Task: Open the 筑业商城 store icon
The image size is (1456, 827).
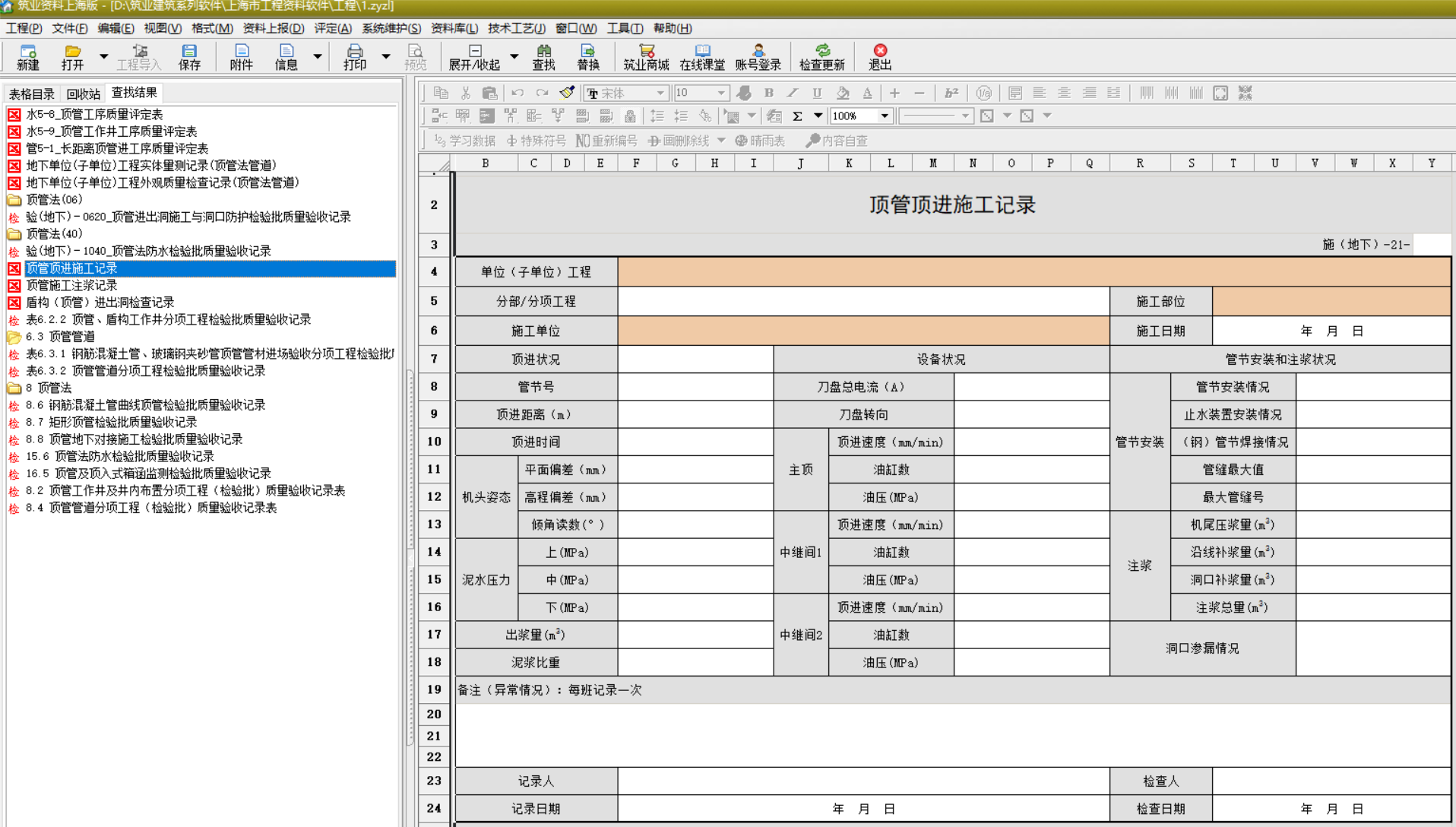Action: 646,57
